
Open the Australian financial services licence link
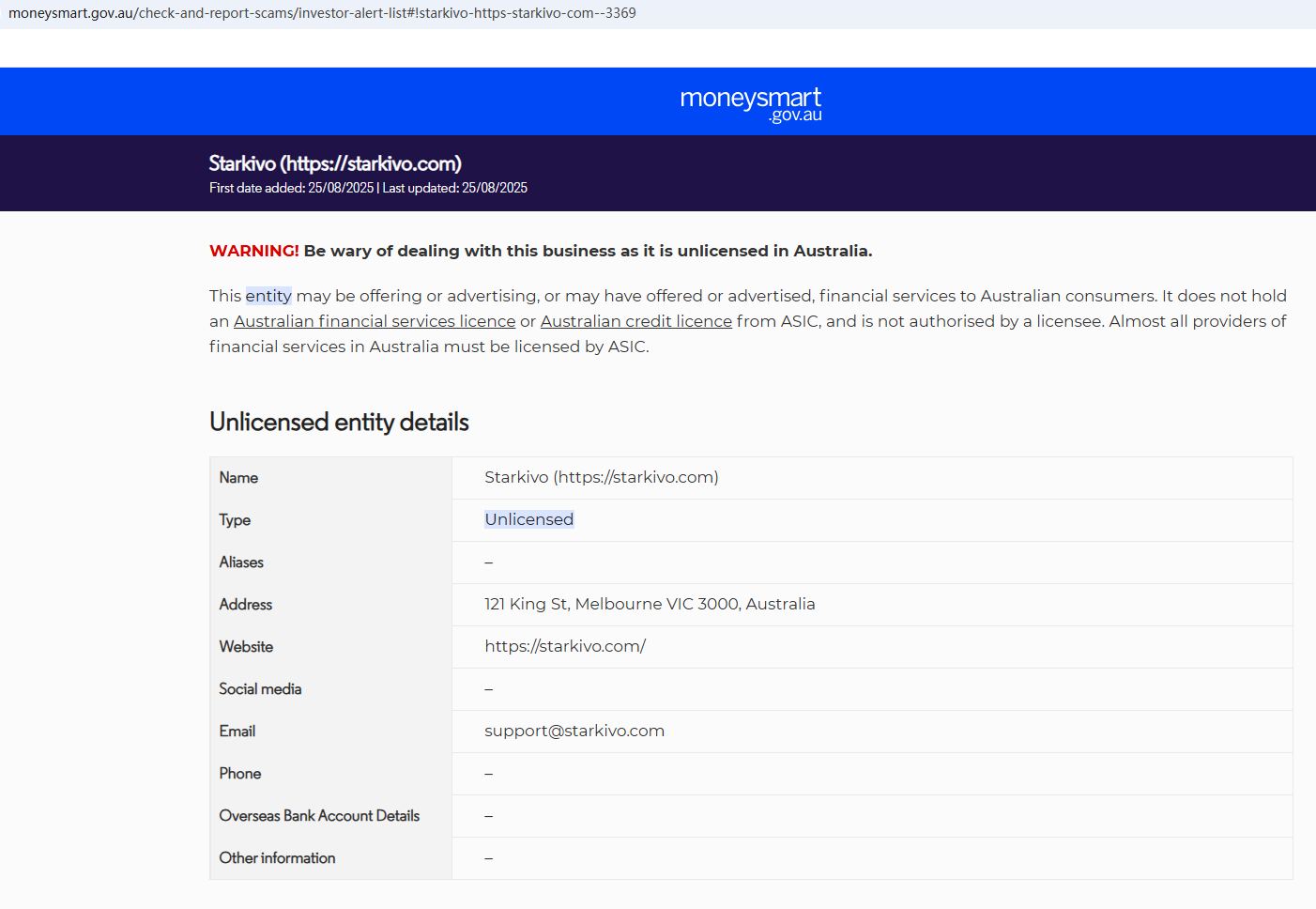[x=374, y=321]
